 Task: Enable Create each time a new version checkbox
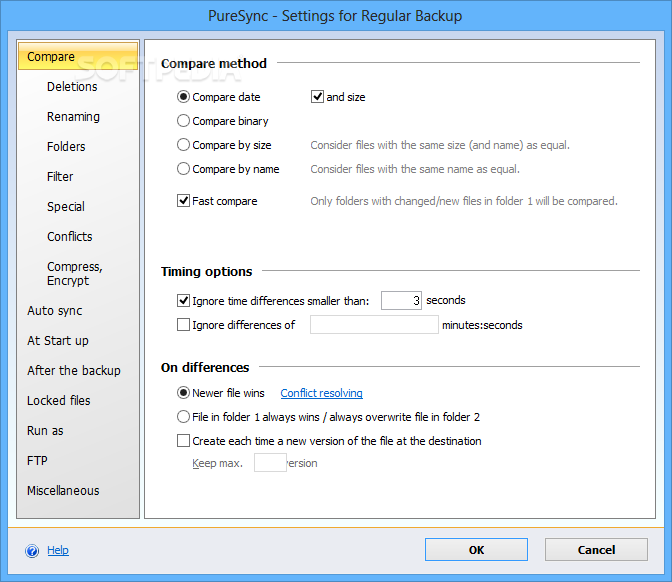pos(183,441)
